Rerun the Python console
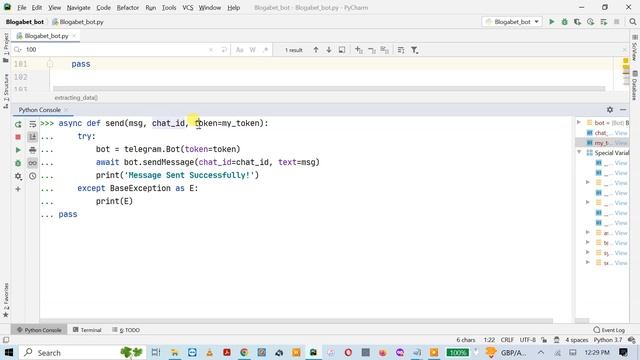 point(18,124)
